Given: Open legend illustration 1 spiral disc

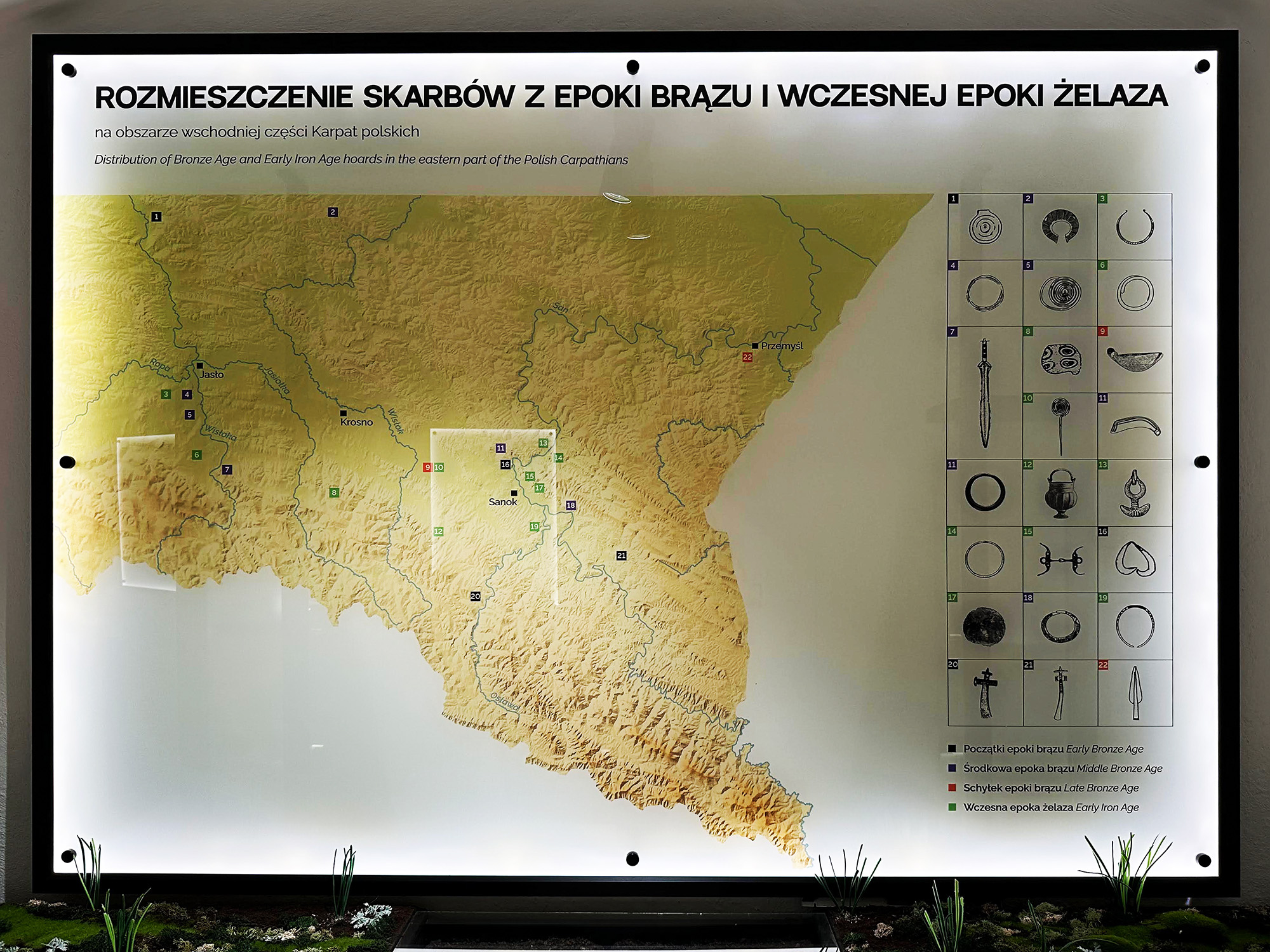Looking at the screenshot, I should [x=985, y=227].
